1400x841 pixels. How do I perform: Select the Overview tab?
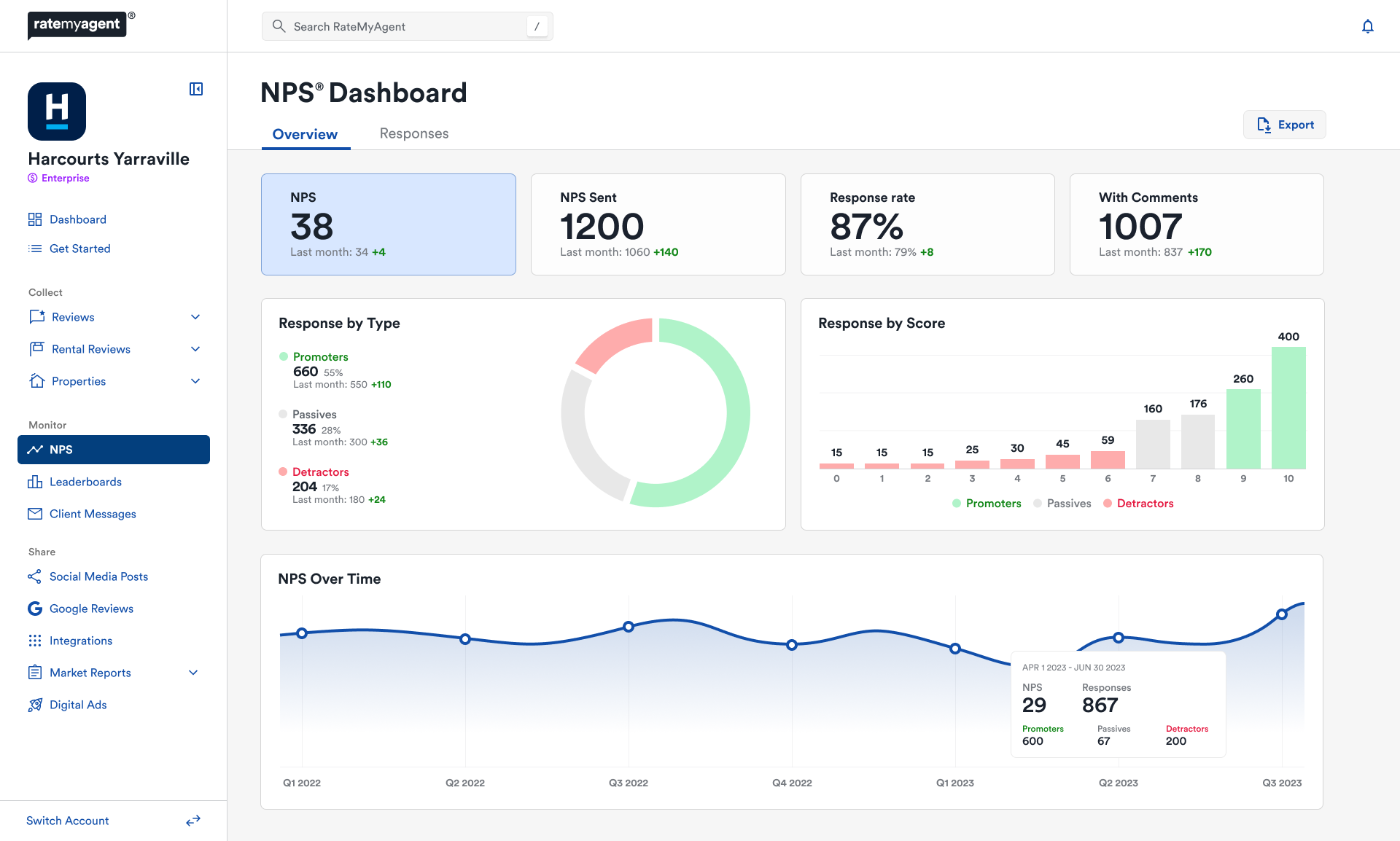(305, 134)
